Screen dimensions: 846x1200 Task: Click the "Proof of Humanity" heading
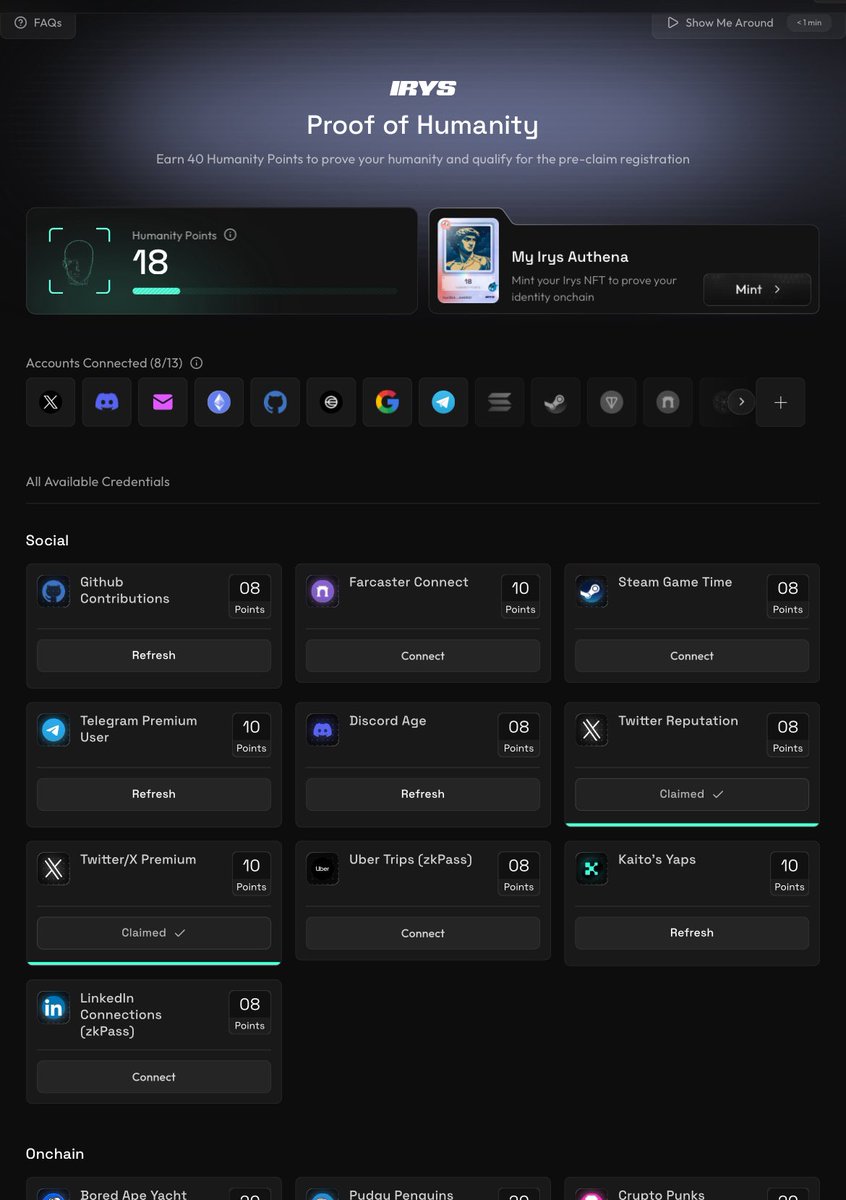[423, 125]
